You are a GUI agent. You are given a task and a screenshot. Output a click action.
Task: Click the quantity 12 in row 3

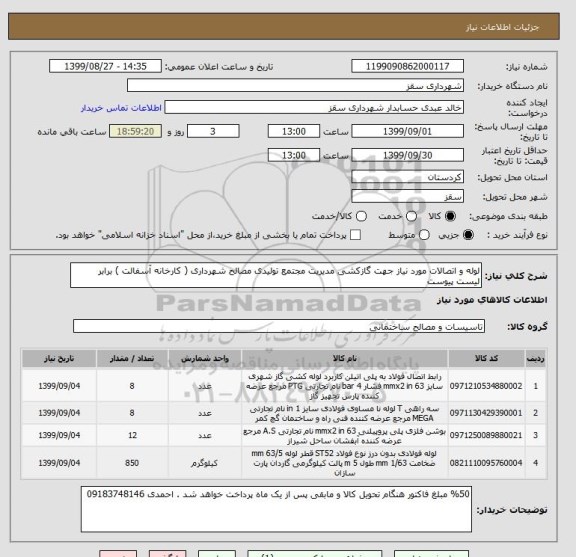point(132,435)
